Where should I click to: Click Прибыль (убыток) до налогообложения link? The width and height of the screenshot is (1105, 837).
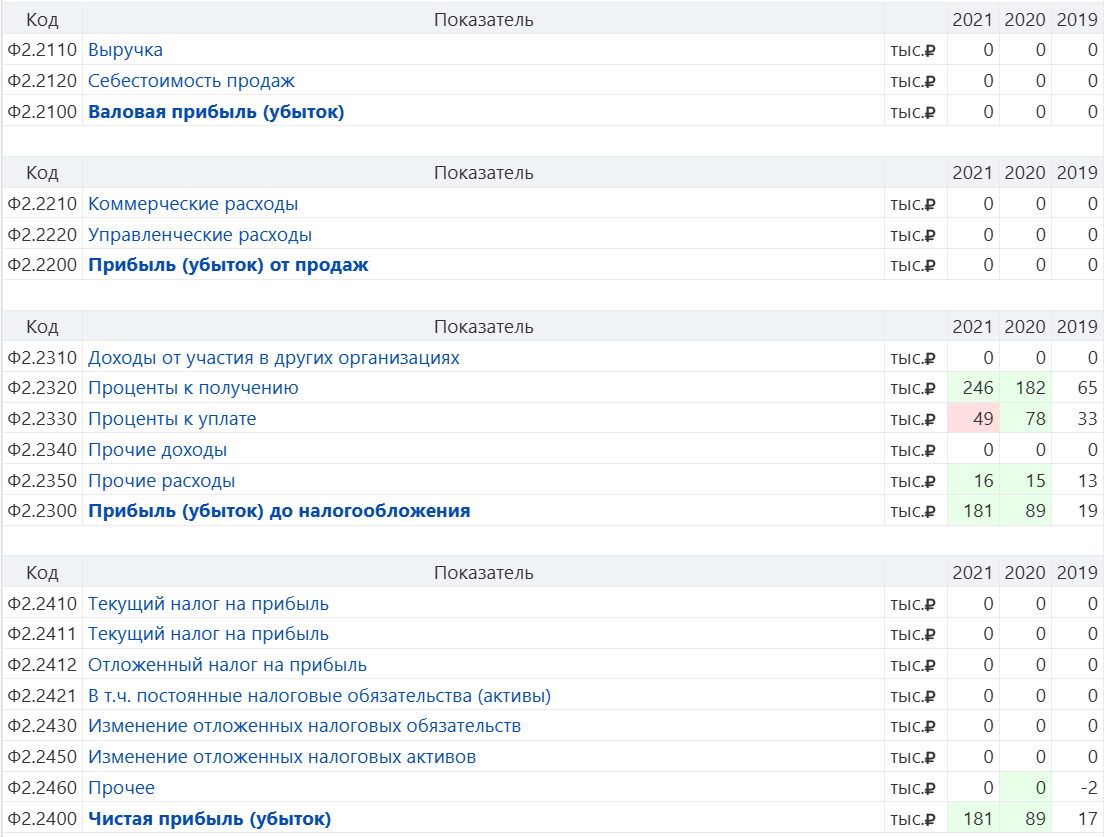279,511
